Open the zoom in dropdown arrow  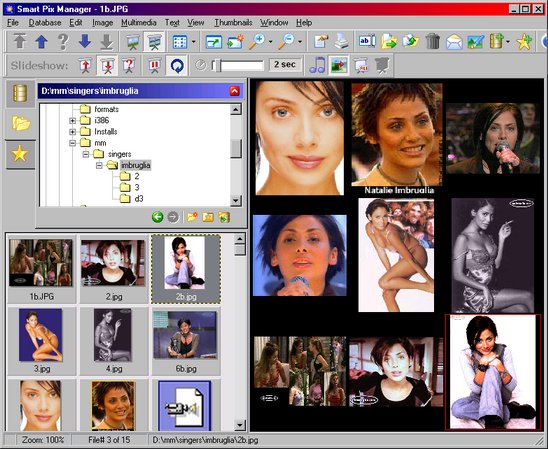(271, 42)
